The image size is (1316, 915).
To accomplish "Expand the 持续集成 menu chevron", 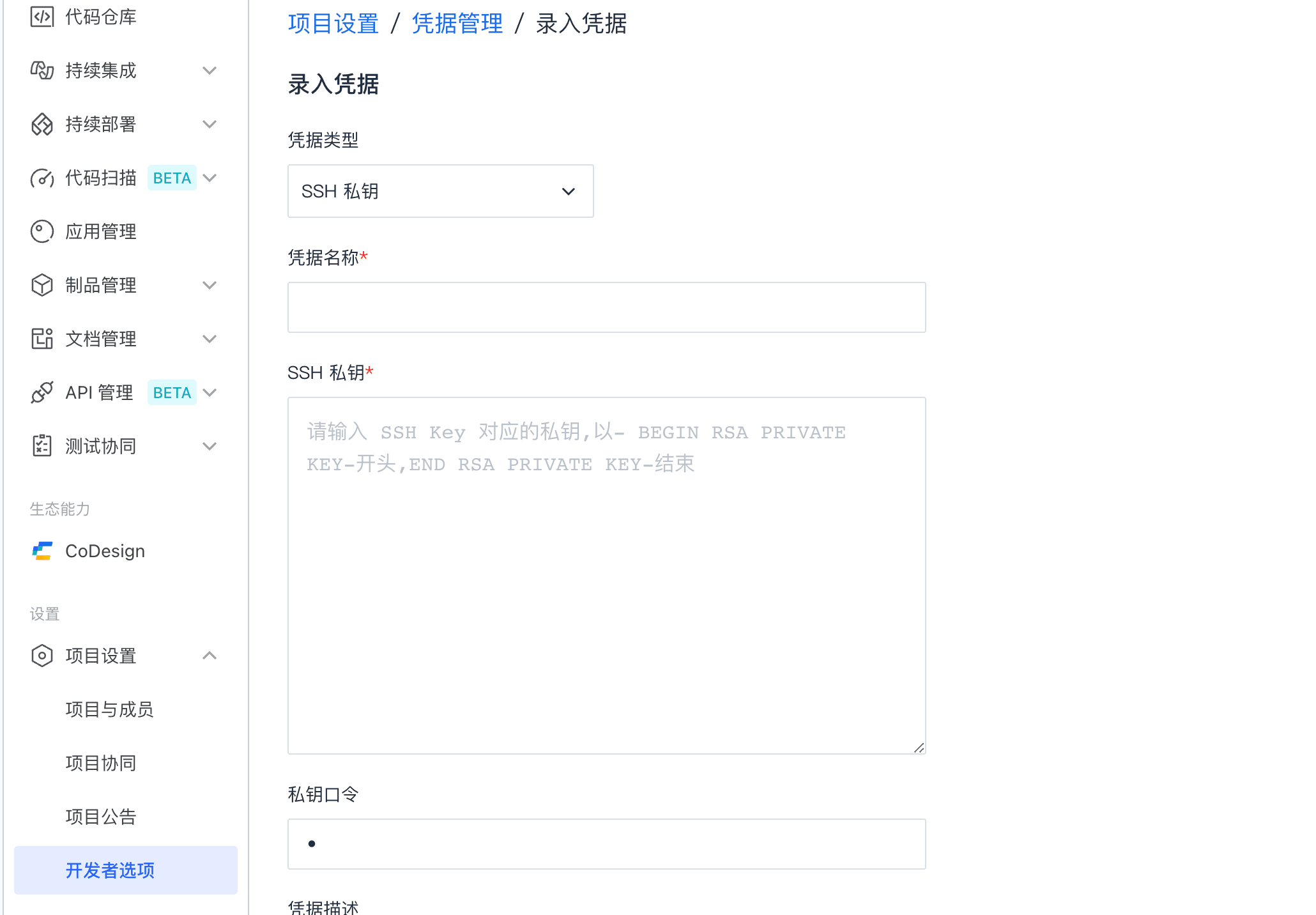I will [x=210, y=70].
